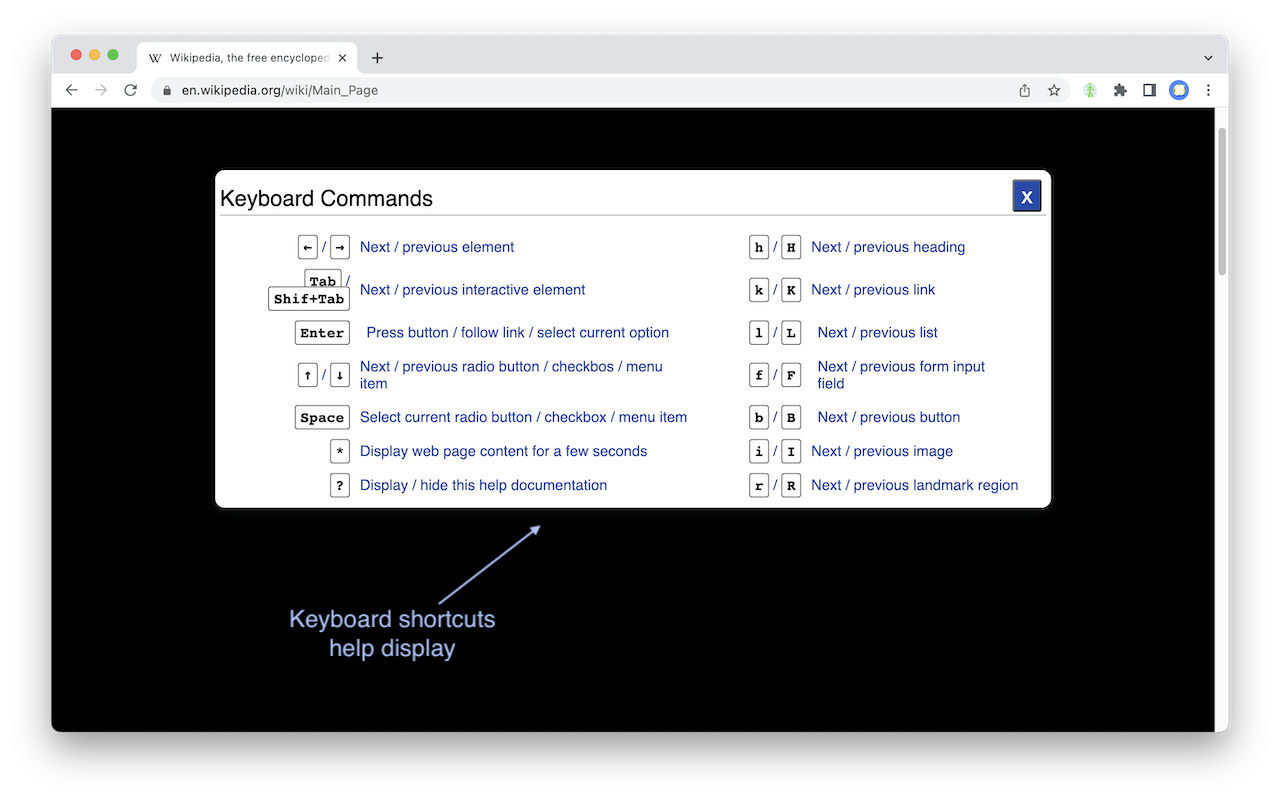
Task: Click the lowercase h key cap
Action: pyautogui.click(x=759, y=247)
